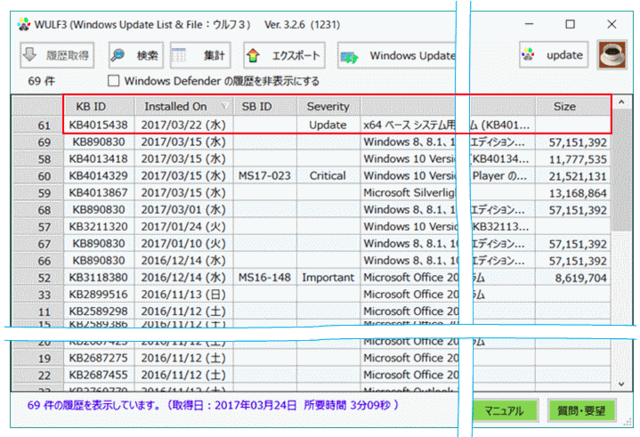Image resolution: width=640 pixels, height=437 pixels.
Task: Select row number 69
Action: pos(38,142)
